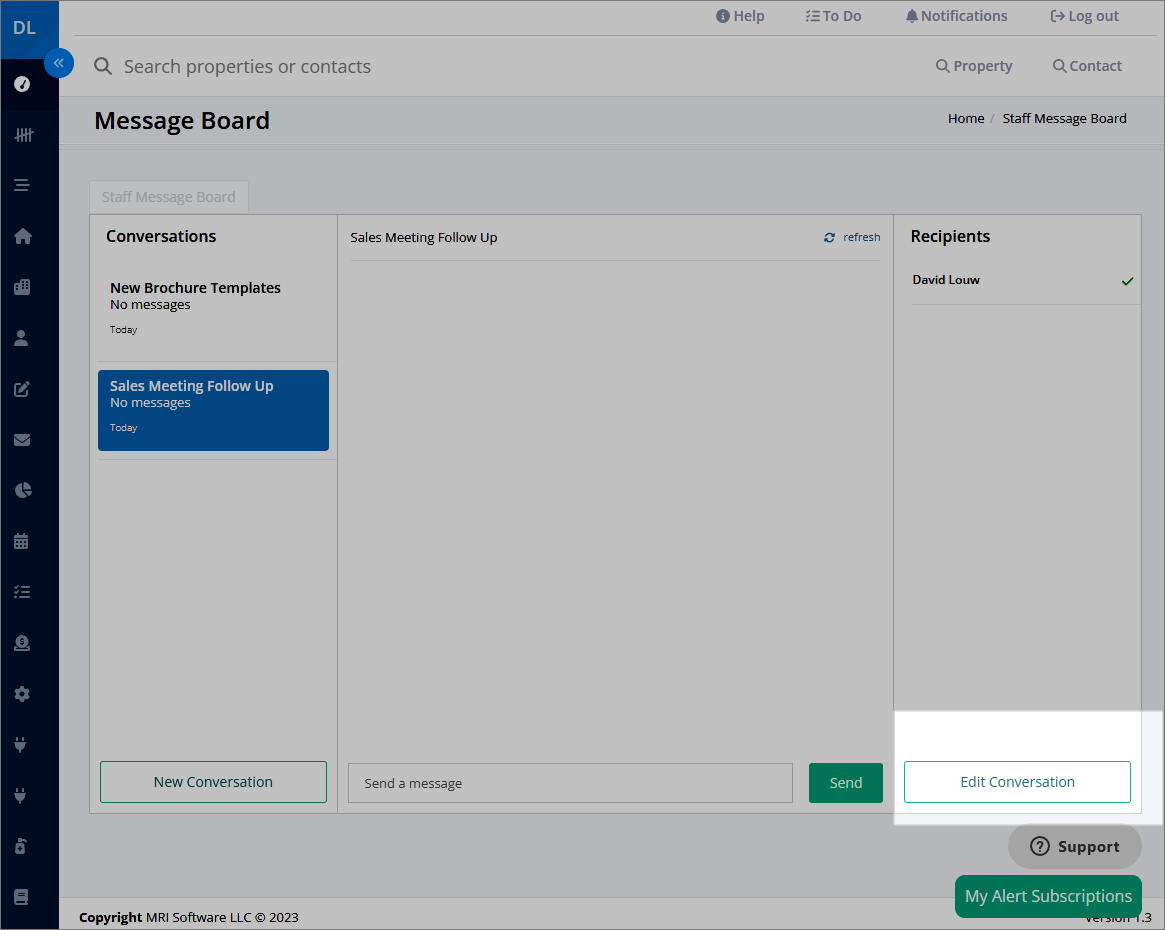Open the buildings icon in sidebar

(22, 287)
